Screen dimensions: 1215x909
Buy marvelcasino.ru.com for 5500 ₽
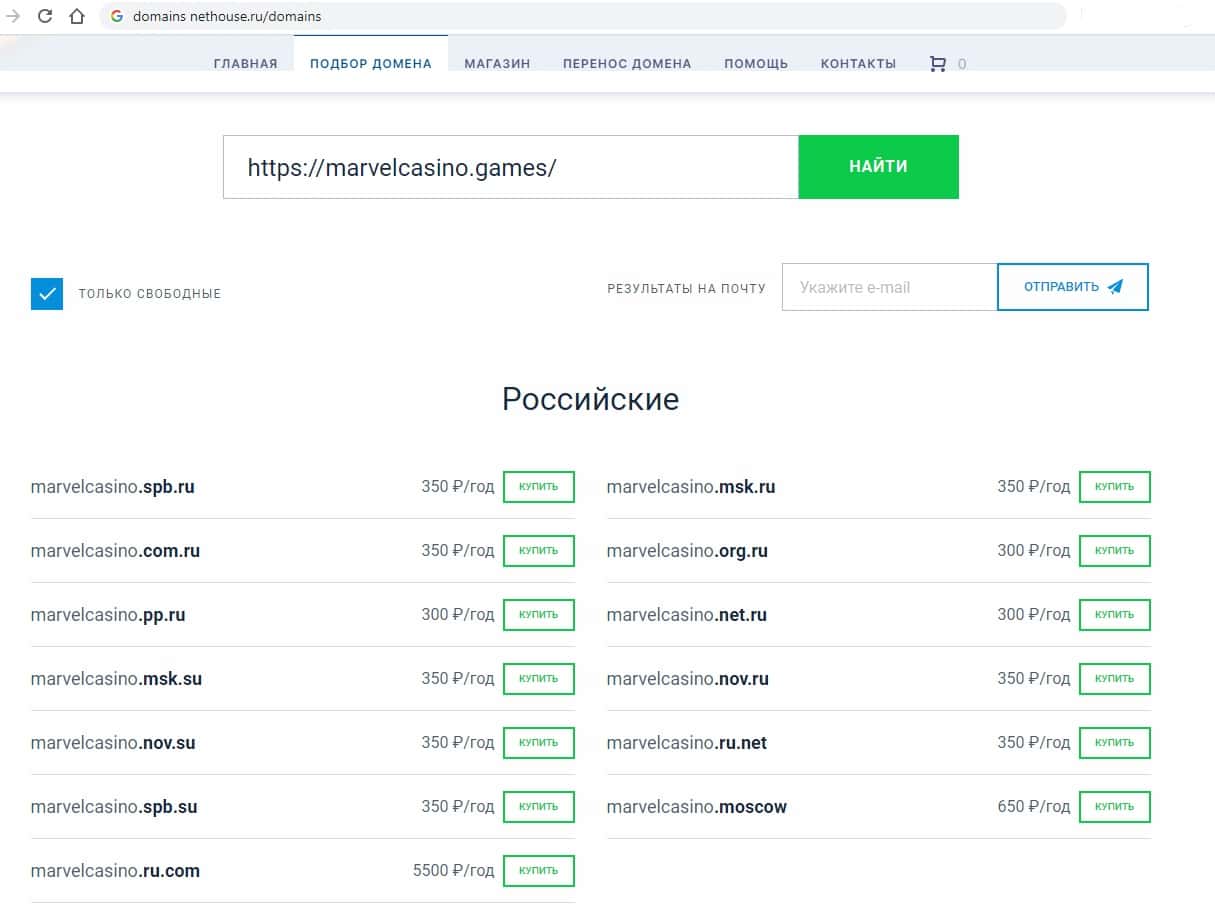click(539, 871)
